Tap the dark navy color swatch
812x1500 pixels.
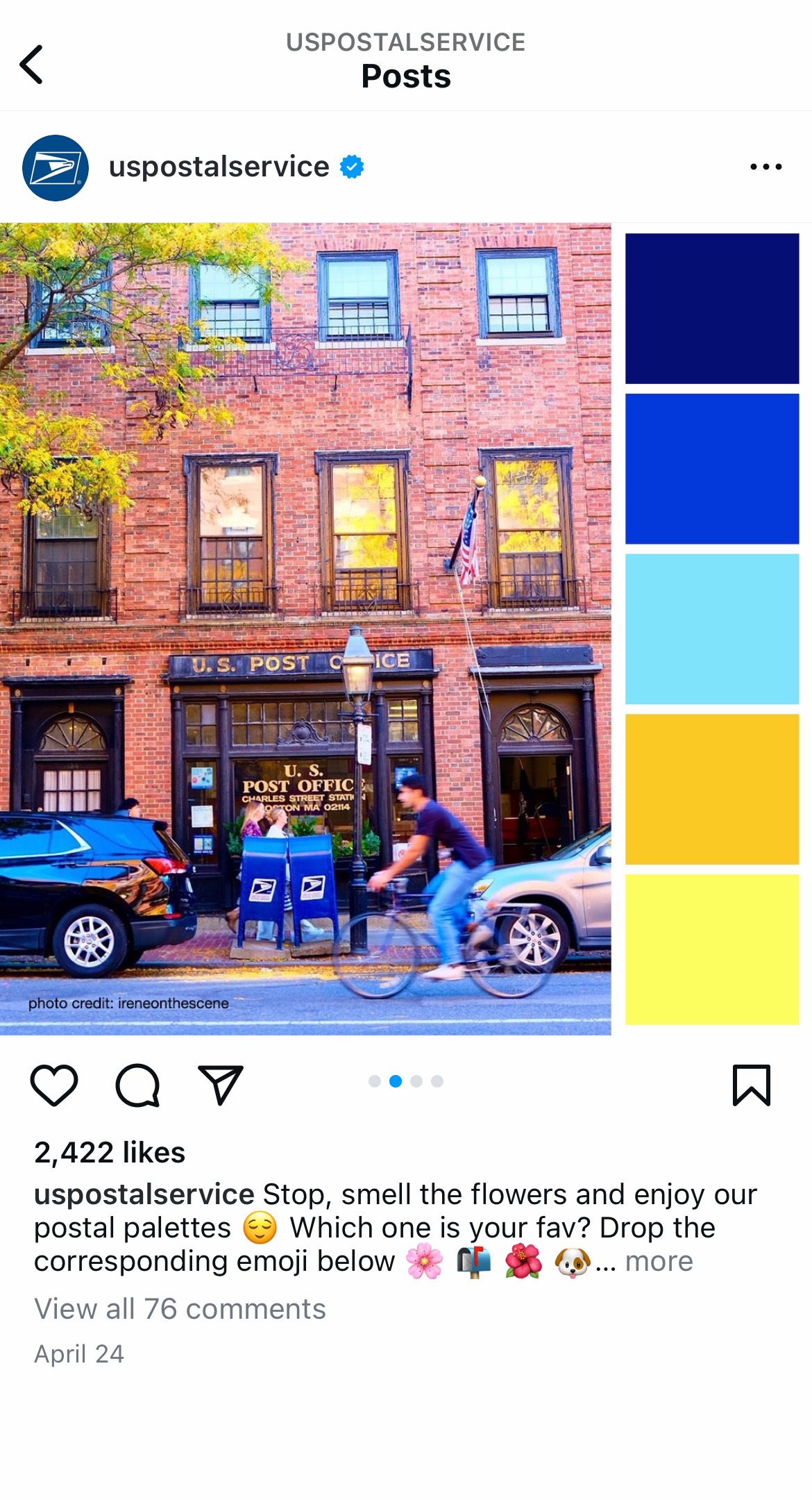coord(712,308)
